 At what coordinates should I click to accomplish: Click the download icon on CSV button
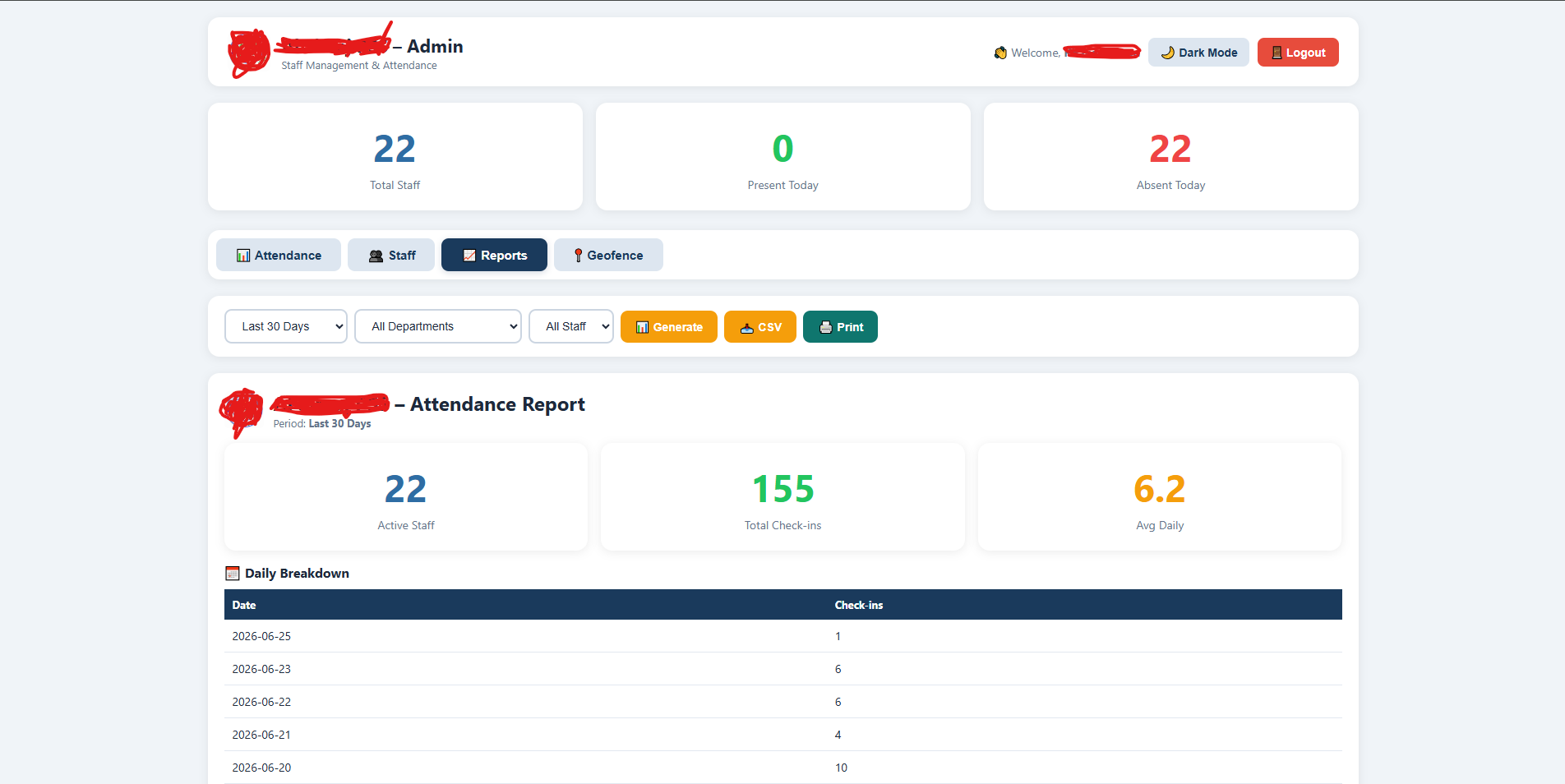click(747, 327)
